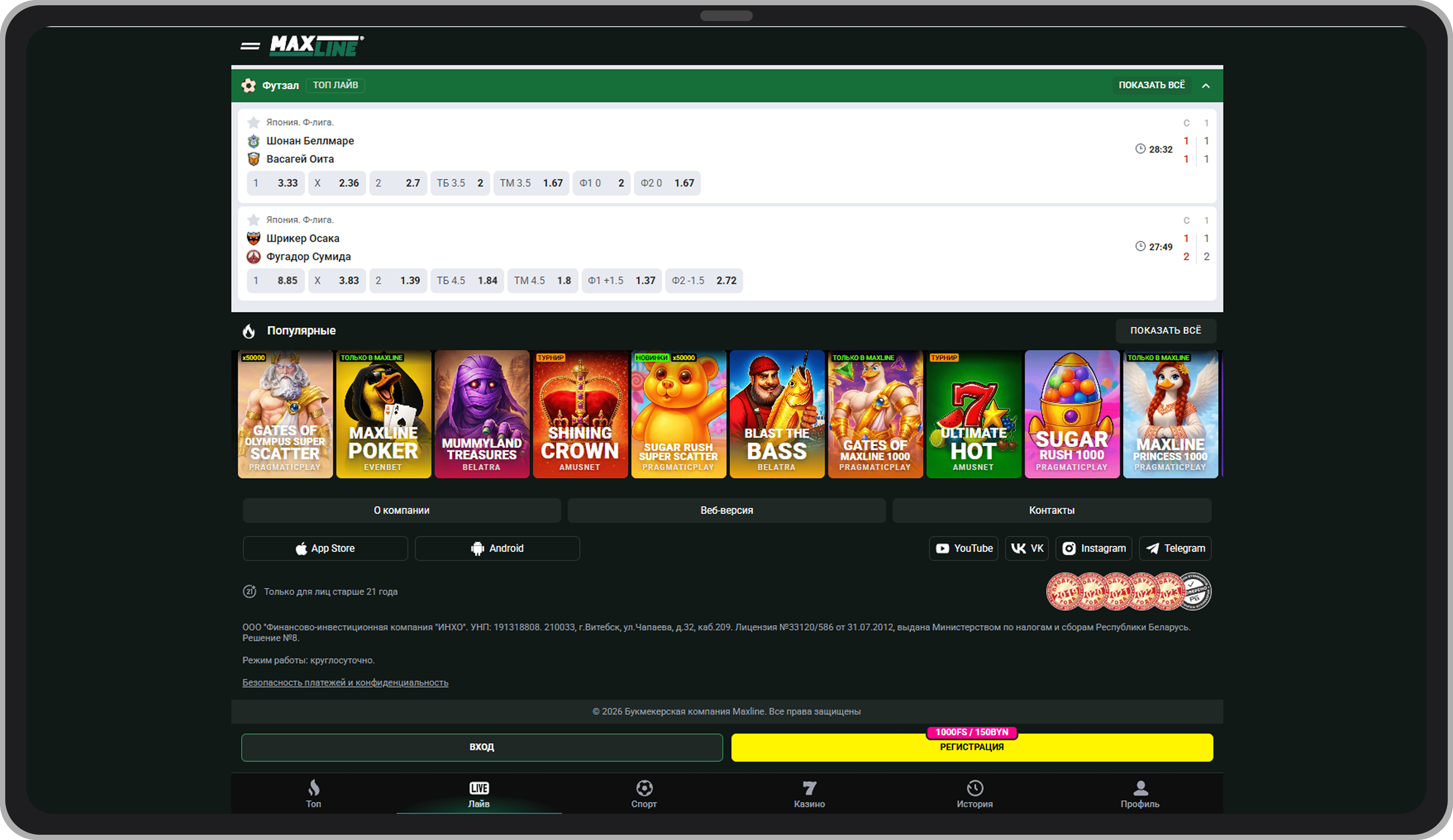Open the Казино tab
Screen dimensions: 1453x840
[x=810, y=794]
